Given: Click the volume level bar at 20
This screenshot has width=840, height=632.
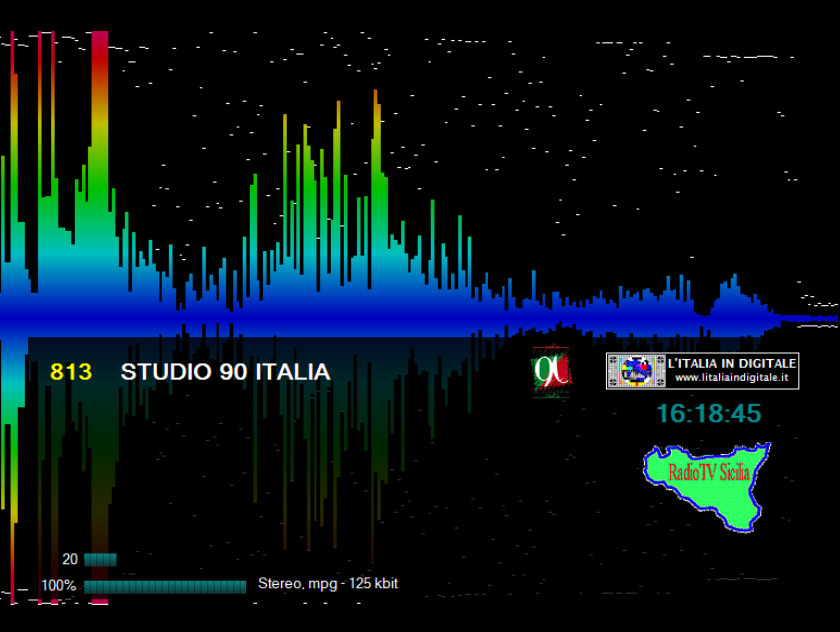Looking at the screenshot, I should click(x=100, y=559).
